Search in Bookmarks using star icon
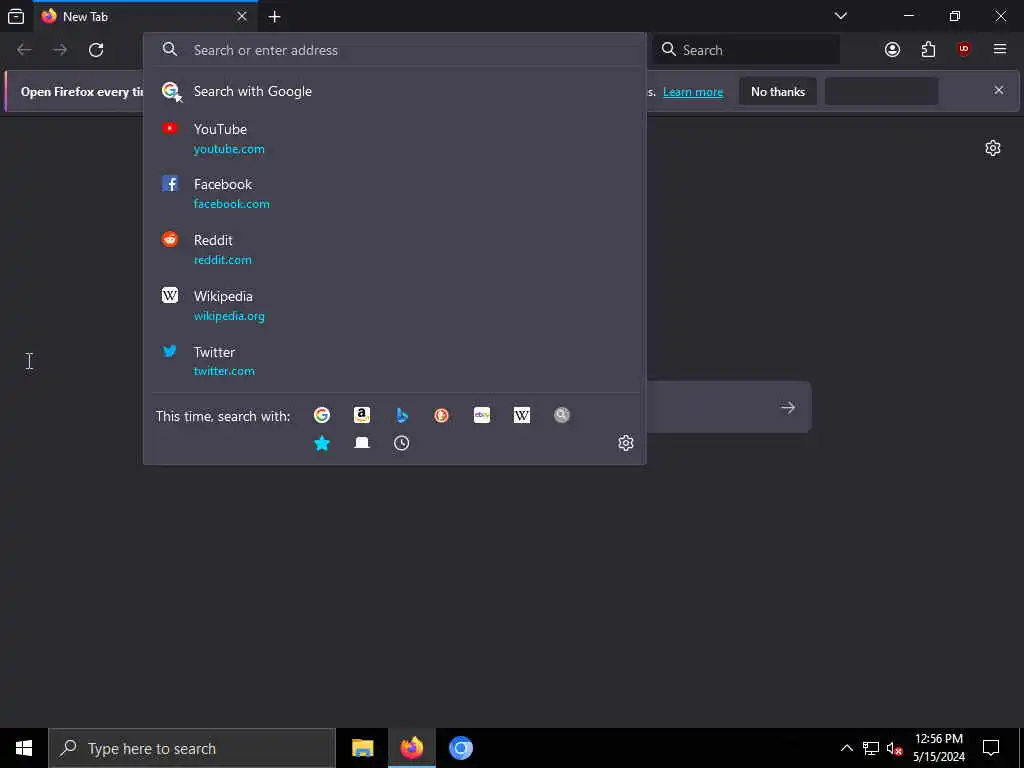This screenshot has width=1024, height=768. 321,443
